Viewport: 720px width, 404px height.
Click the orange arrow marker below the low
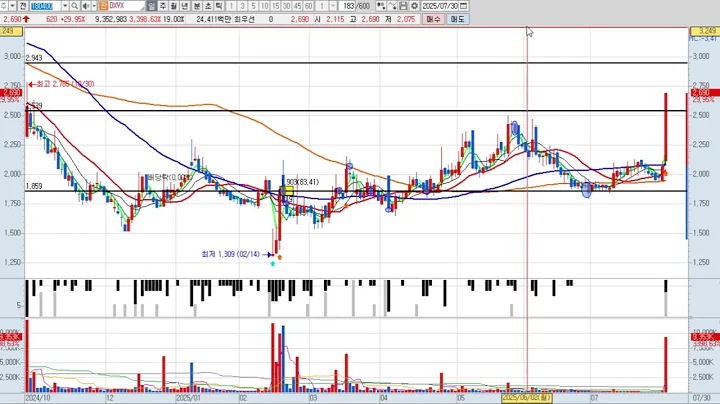(280, 257)
